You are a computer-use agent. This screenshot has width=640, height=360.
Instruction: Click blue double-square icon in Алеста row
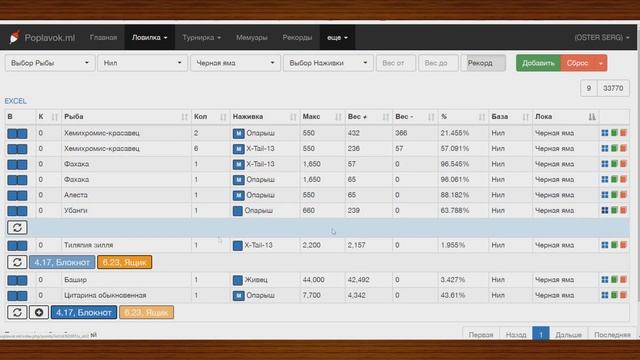17,196
